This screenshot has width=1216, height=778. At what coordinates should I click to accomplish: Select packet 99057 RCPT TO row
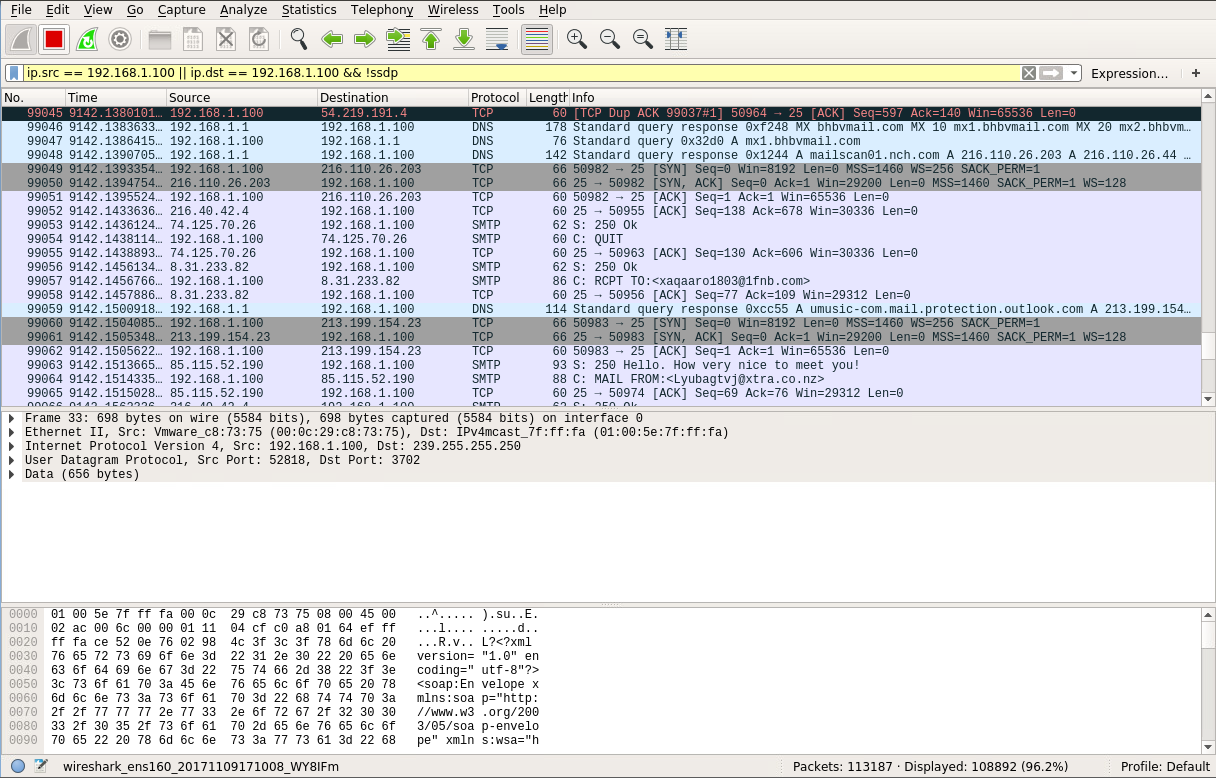[x=599, y=281]
